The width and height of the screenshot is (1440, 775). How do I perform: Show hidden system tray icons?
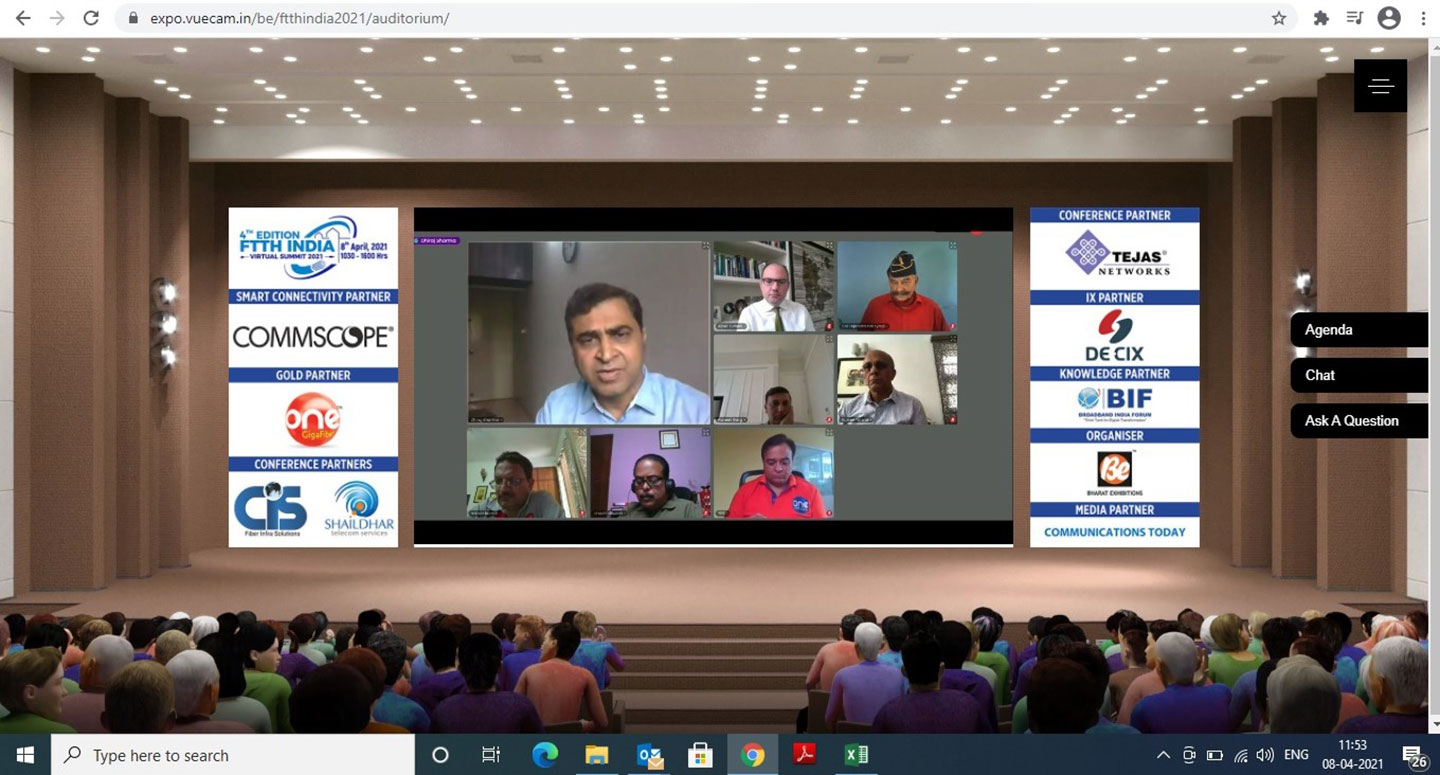point(1163,755)
